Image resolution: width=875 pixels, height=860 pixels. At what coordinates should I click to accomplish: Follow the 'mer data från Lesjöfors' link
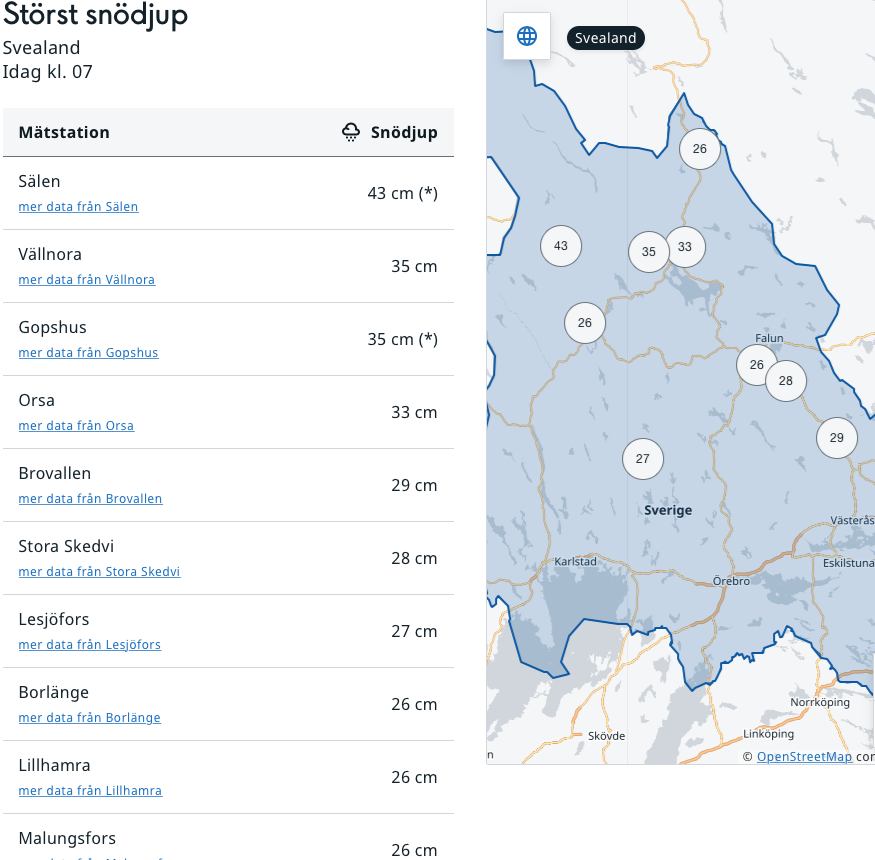coord(90,645)
